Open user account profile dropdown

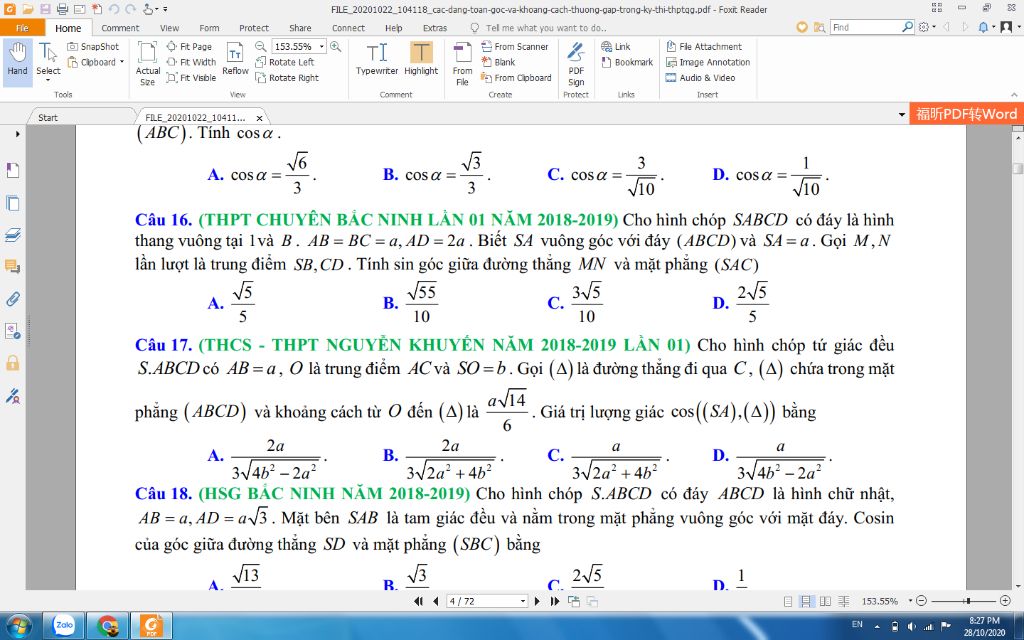point(1008,27)
